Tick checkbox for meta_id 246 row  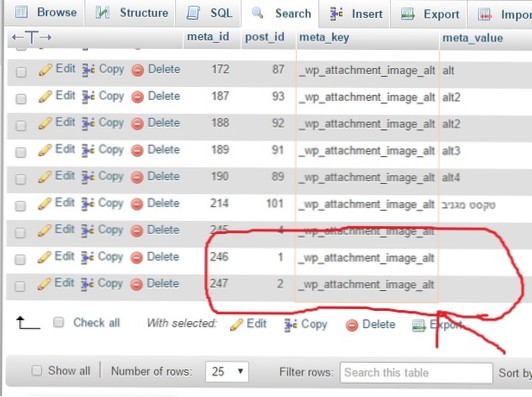[20, 259]
